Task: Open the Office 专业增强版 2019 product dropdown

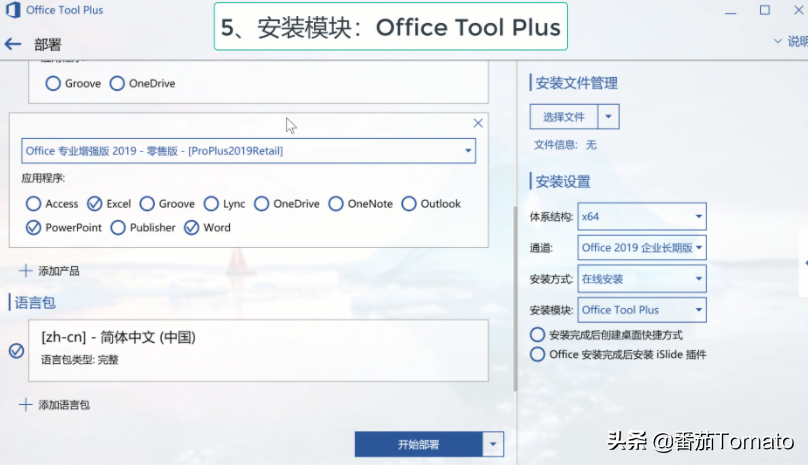Action: tap(248, 151)
